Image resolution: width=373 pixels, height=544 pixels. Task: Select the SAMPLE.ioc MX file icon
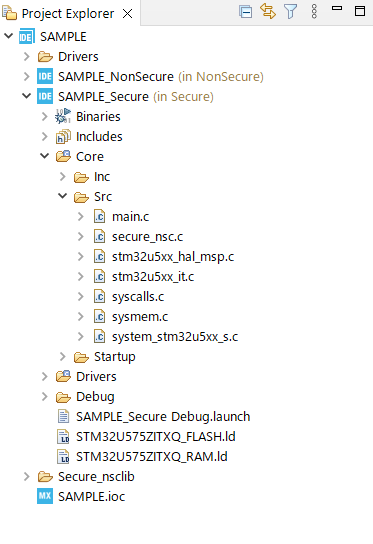[45, 496]
